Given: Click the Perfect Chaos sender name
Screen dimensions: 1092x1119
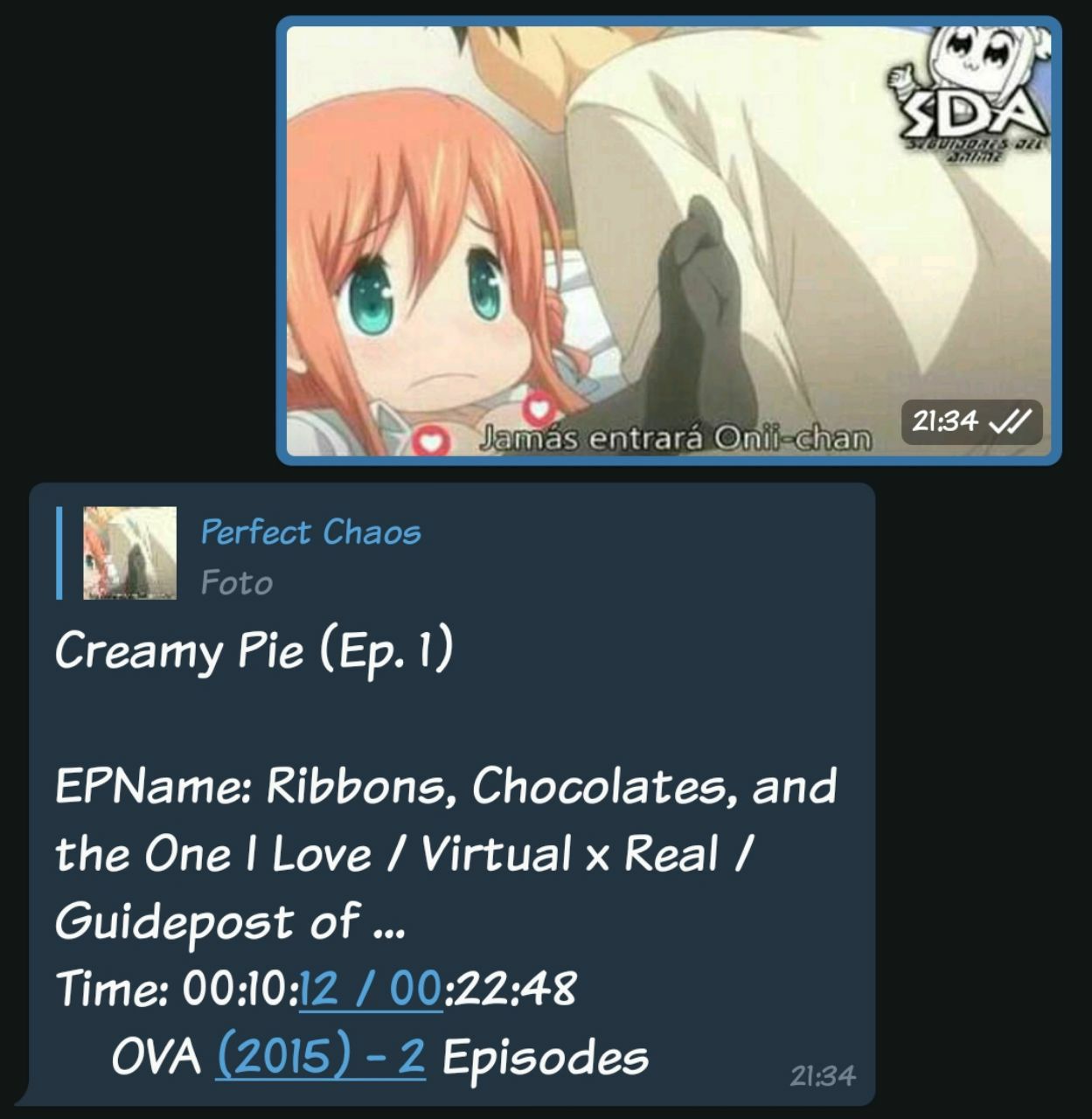Looking at the screenshot, I should point(310,532).
